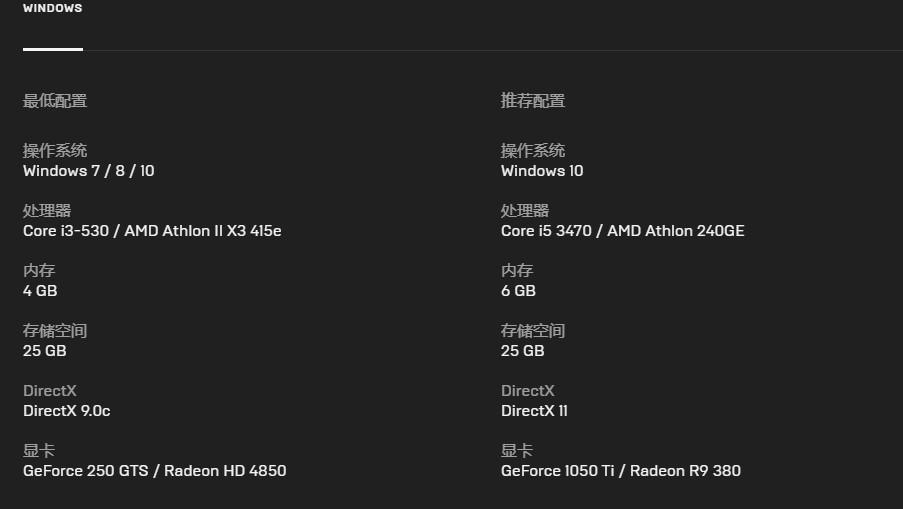Screen dimensions: 903x509
Task: Click the 内存 label under minimum specs
Action: coord(39,271)
